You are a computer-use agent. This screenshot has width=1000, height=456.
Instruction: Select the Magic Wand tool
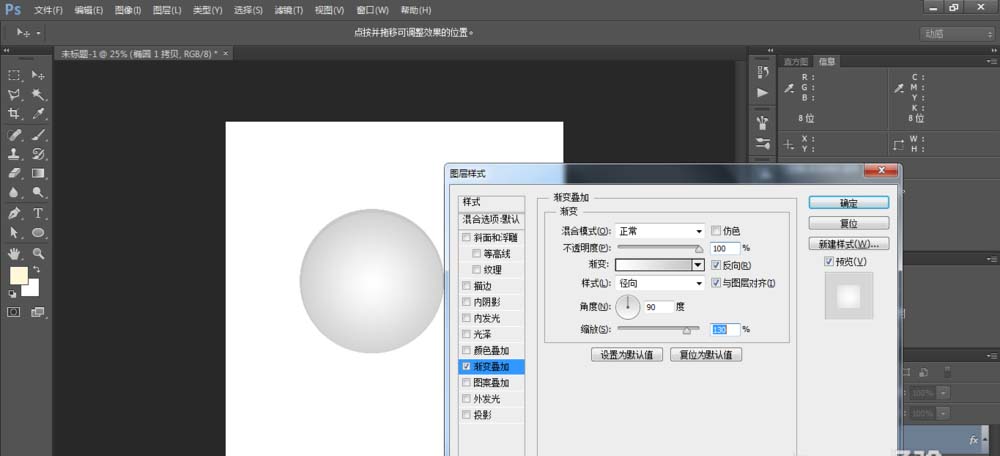[x=38, y=95]
